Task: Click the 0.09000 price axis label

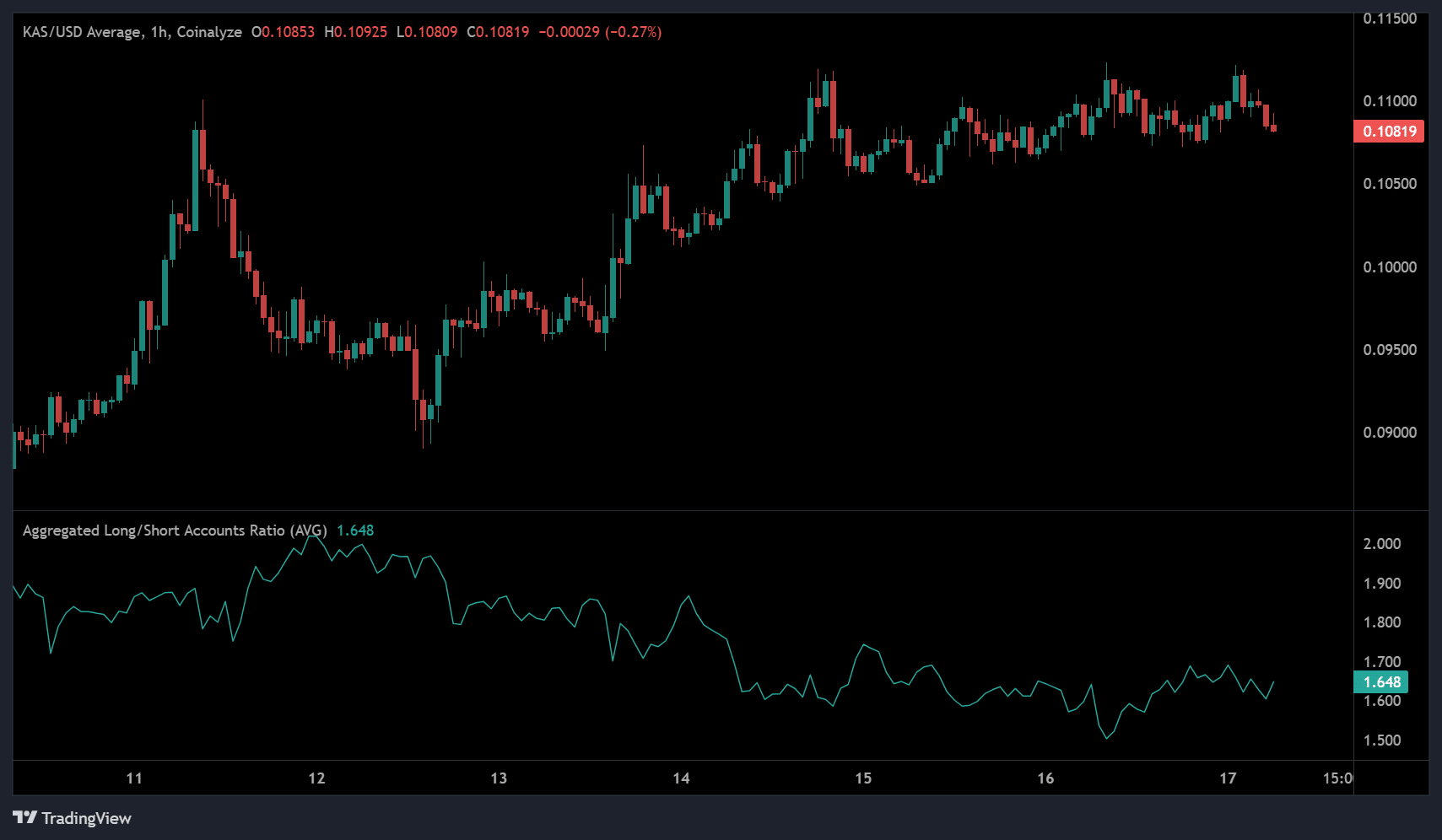Action: pos(1390,433)
